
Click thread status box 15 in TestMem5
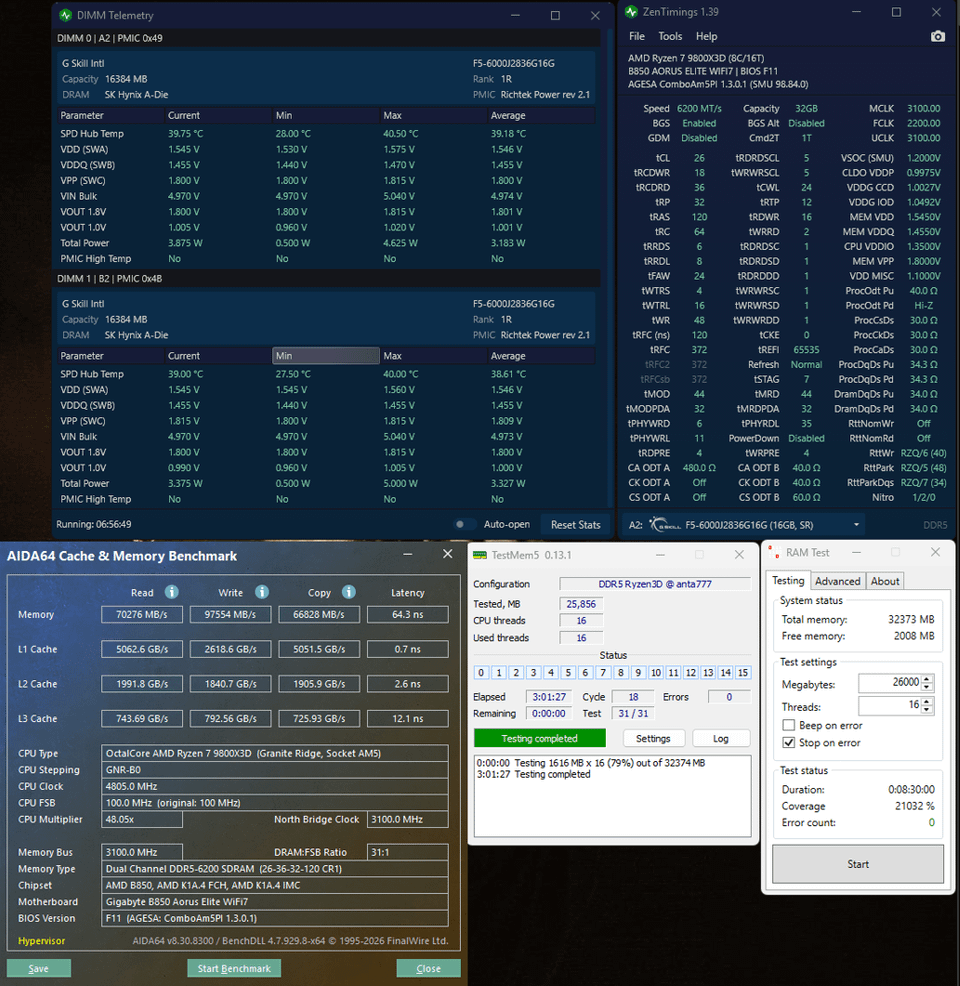(x=742, y=673)
